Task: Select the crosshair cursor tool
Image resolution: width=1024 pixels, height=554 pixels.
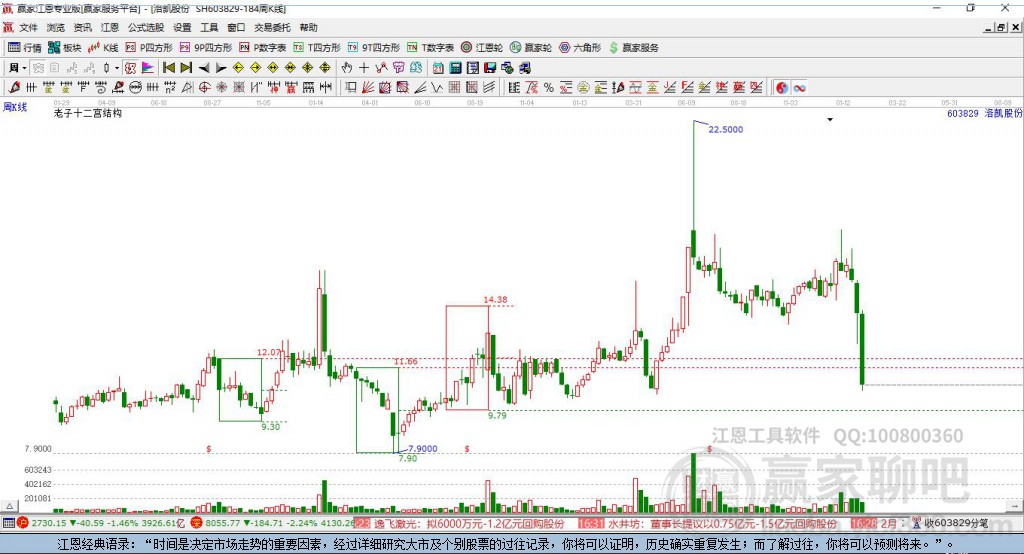Action: pyautogui.click(x=364, y=67)
